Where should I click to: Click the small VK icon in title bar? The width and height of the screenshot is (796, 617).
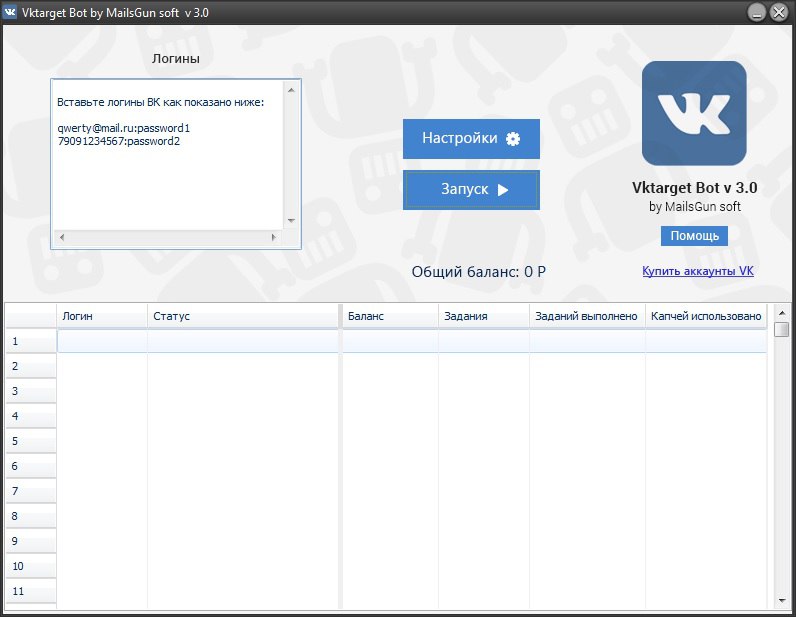[x=10, y=12]
